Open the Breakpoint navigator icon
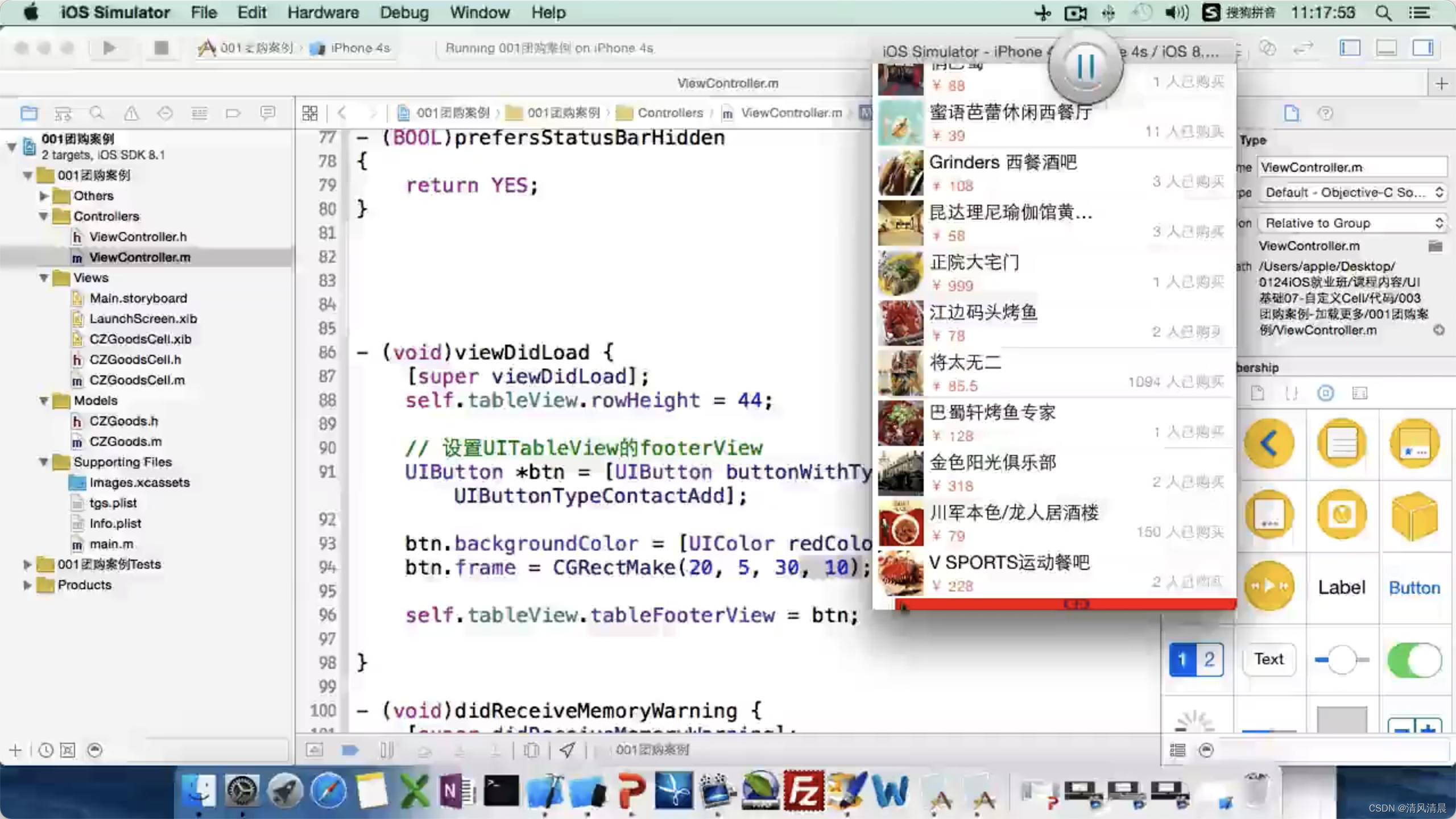 (x=233, y=113)
